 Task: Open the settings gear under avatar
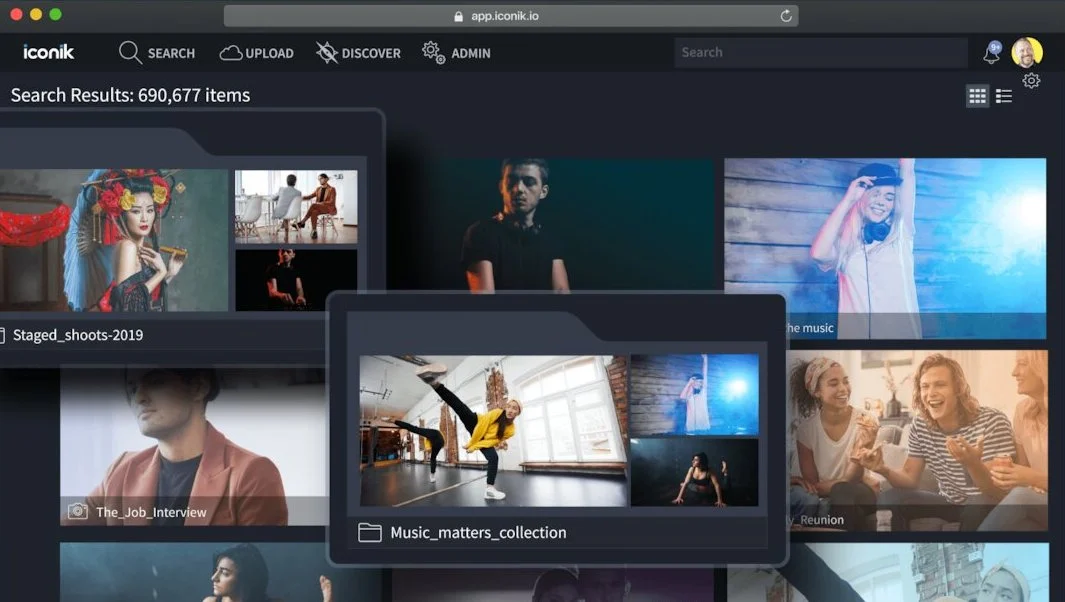(1031, 81)
